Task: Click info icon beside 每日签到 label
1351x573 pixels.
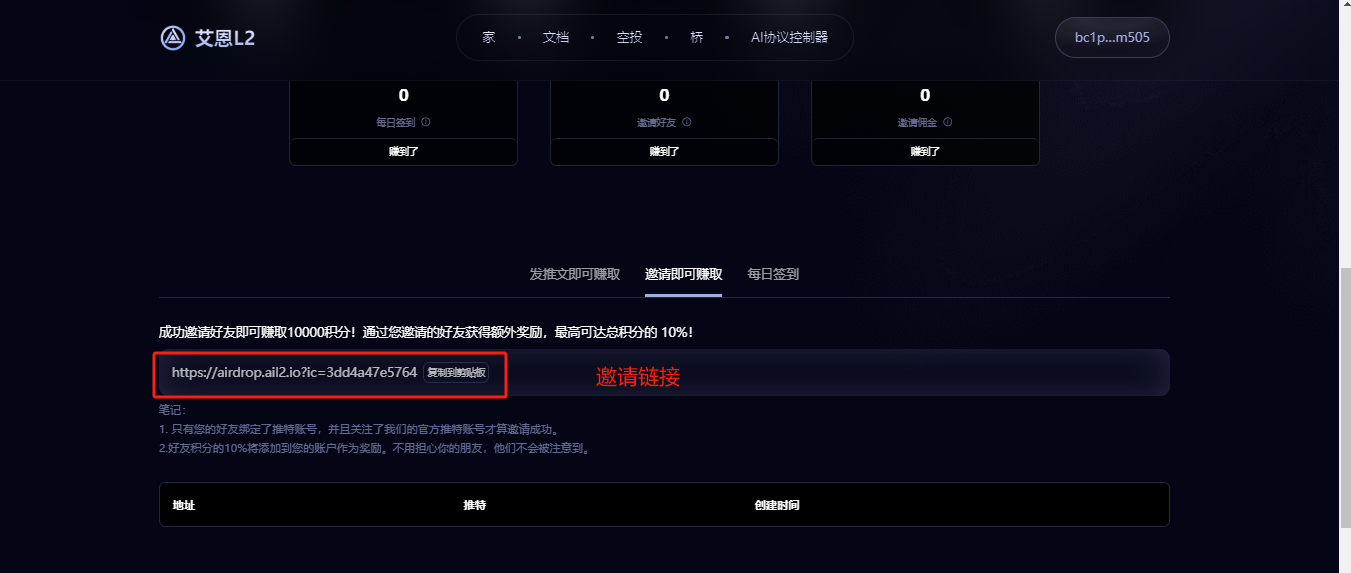Action: pyautogui.click(x=426, y=122)
